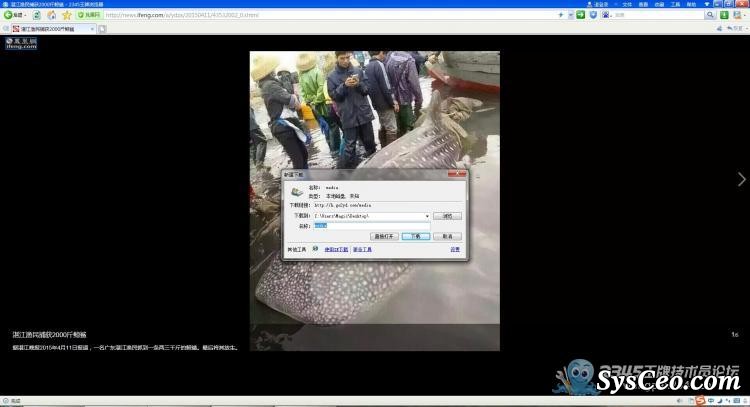The image size is (750, 407).
Task: Click the 直接打开 open directly button
Action: click(384, 236)
